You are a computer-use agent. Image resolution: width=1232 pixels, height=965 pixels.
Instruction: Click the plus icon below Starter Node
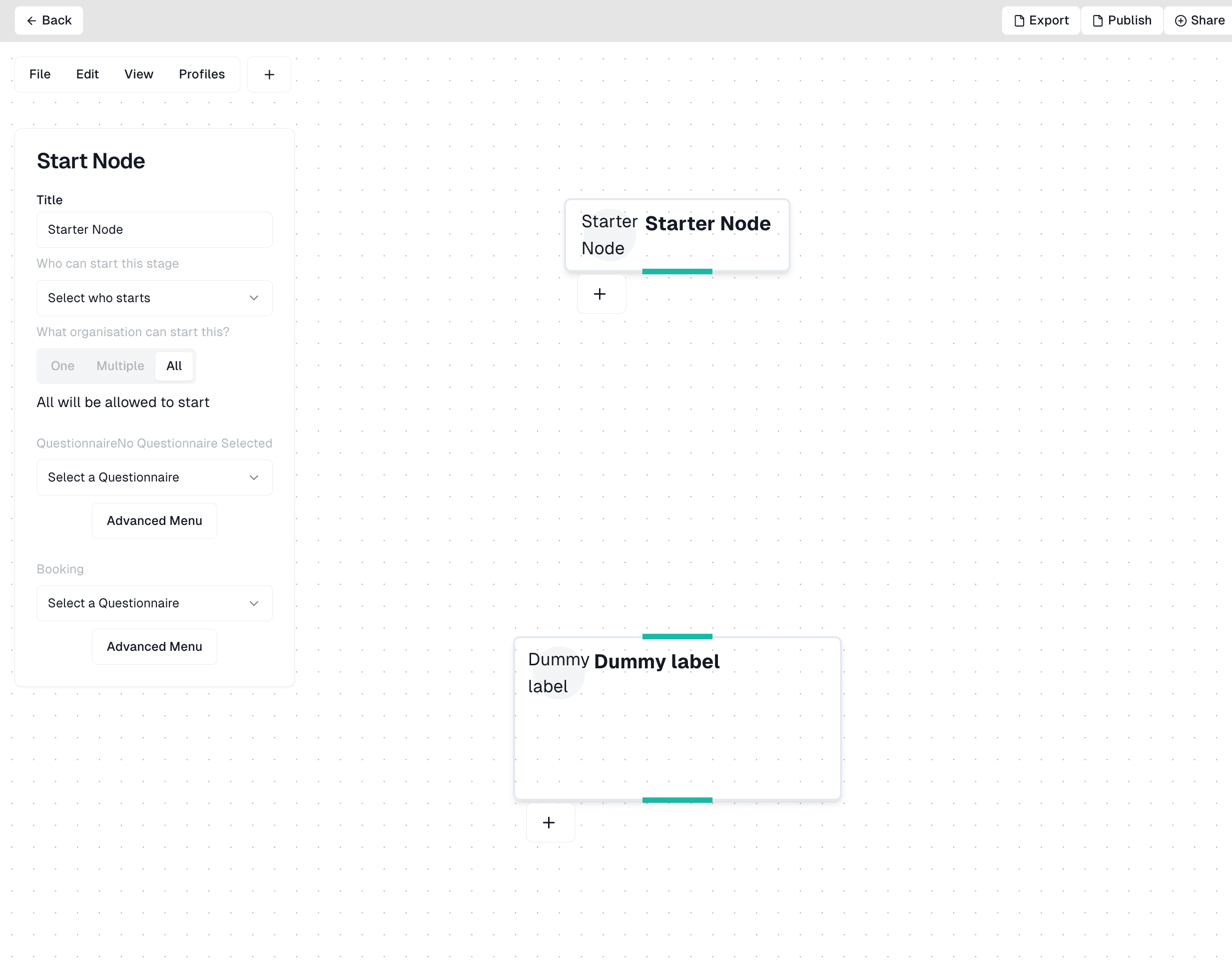[601, 294]
